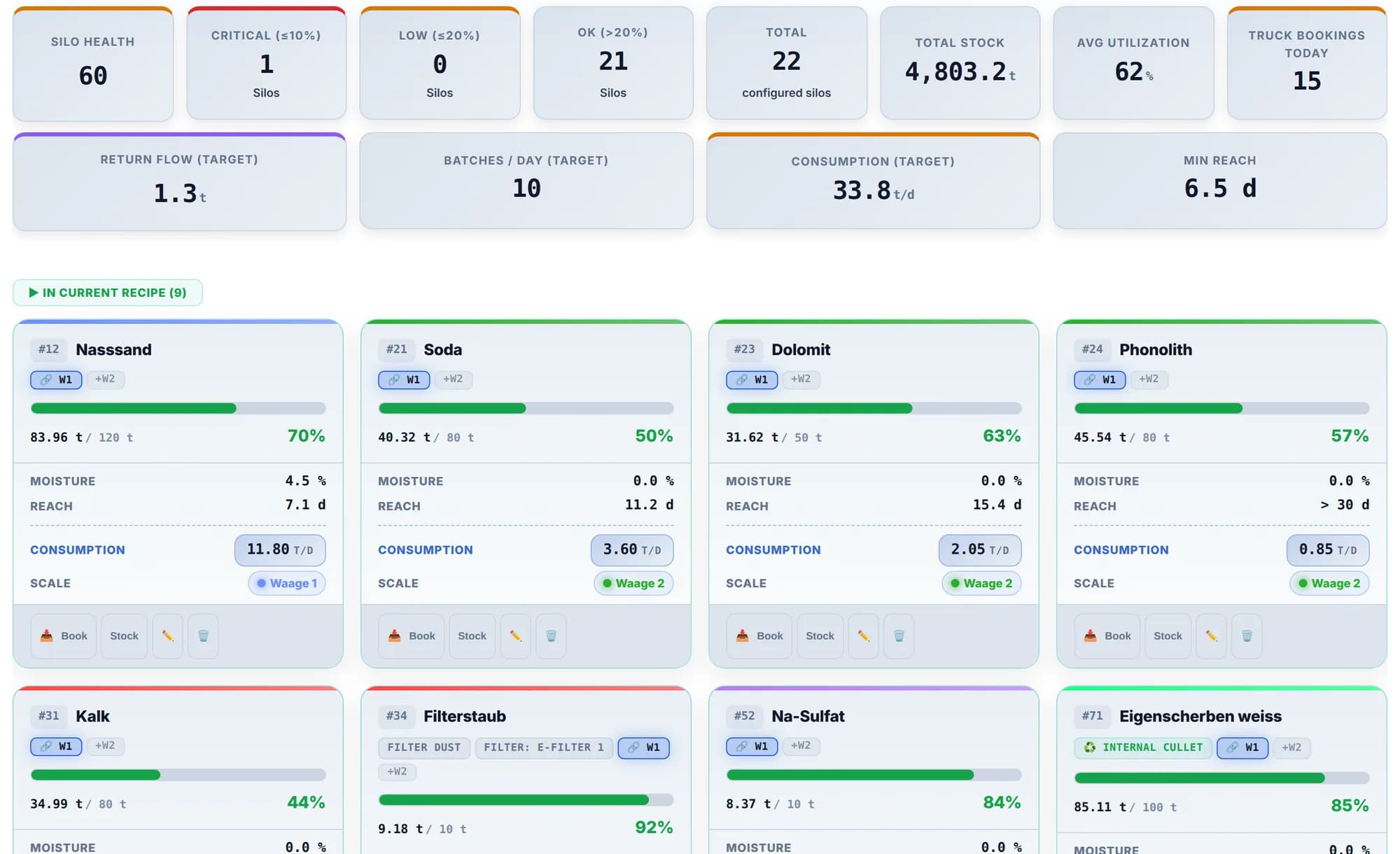Click the pencil edit icon on Dolomit card
This screenshot has height=854, width=1400.
(x=863, y=636)
